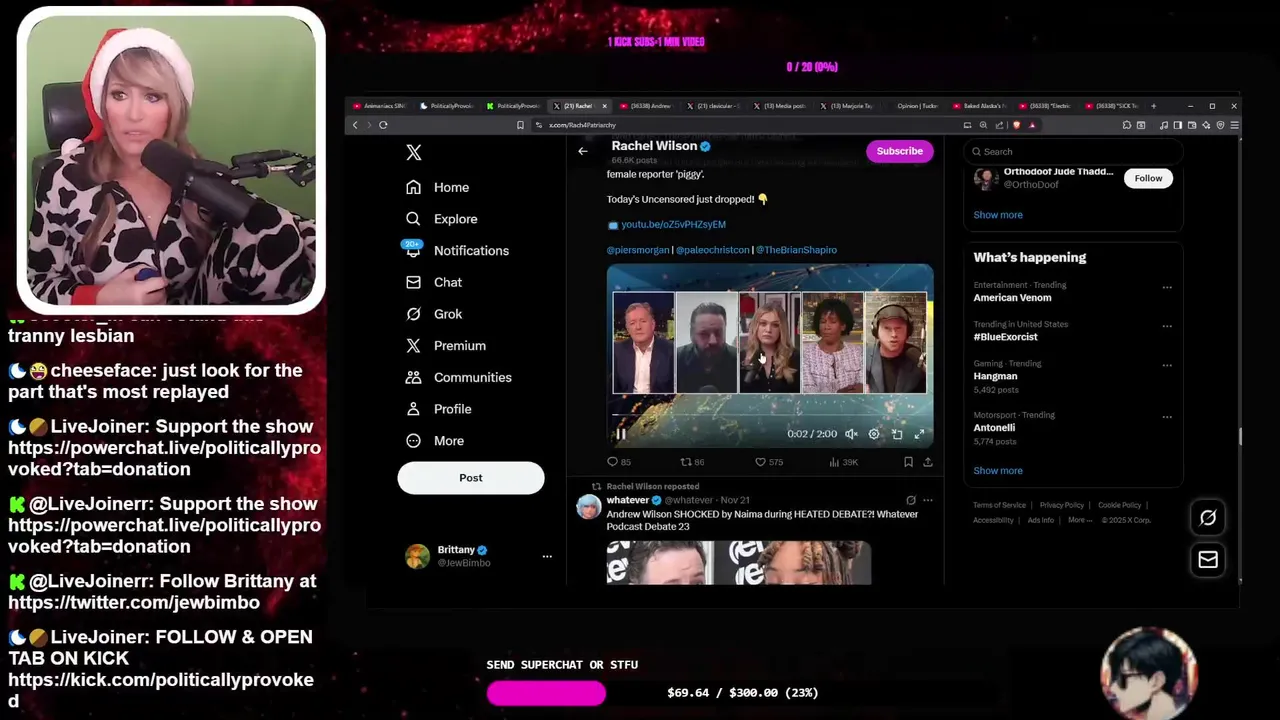
Task: Reply to the post with 85 comments
Action: [619, 462]
